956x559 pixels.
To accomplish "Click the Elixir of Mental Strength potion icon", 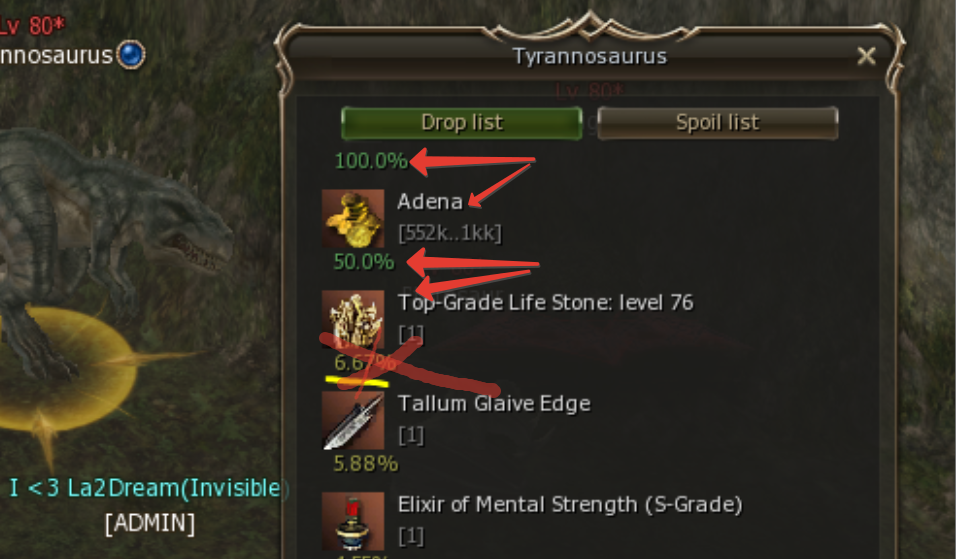I will 353,521.
